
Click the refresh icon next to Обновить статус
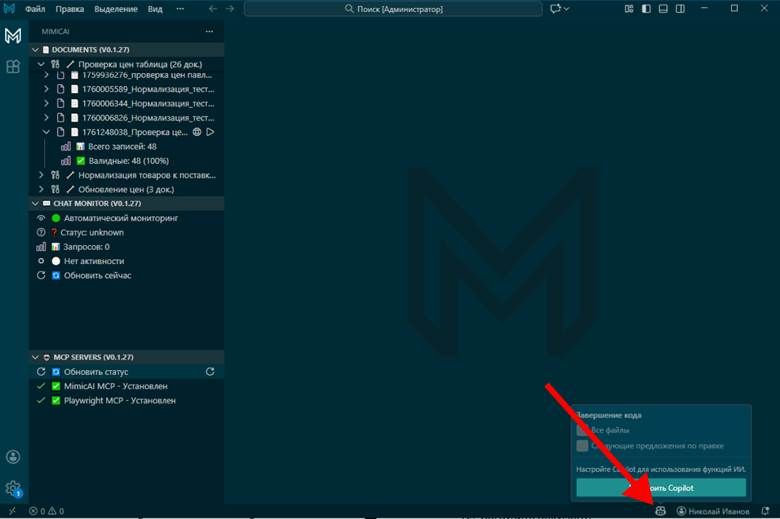(x=210, y=372)
